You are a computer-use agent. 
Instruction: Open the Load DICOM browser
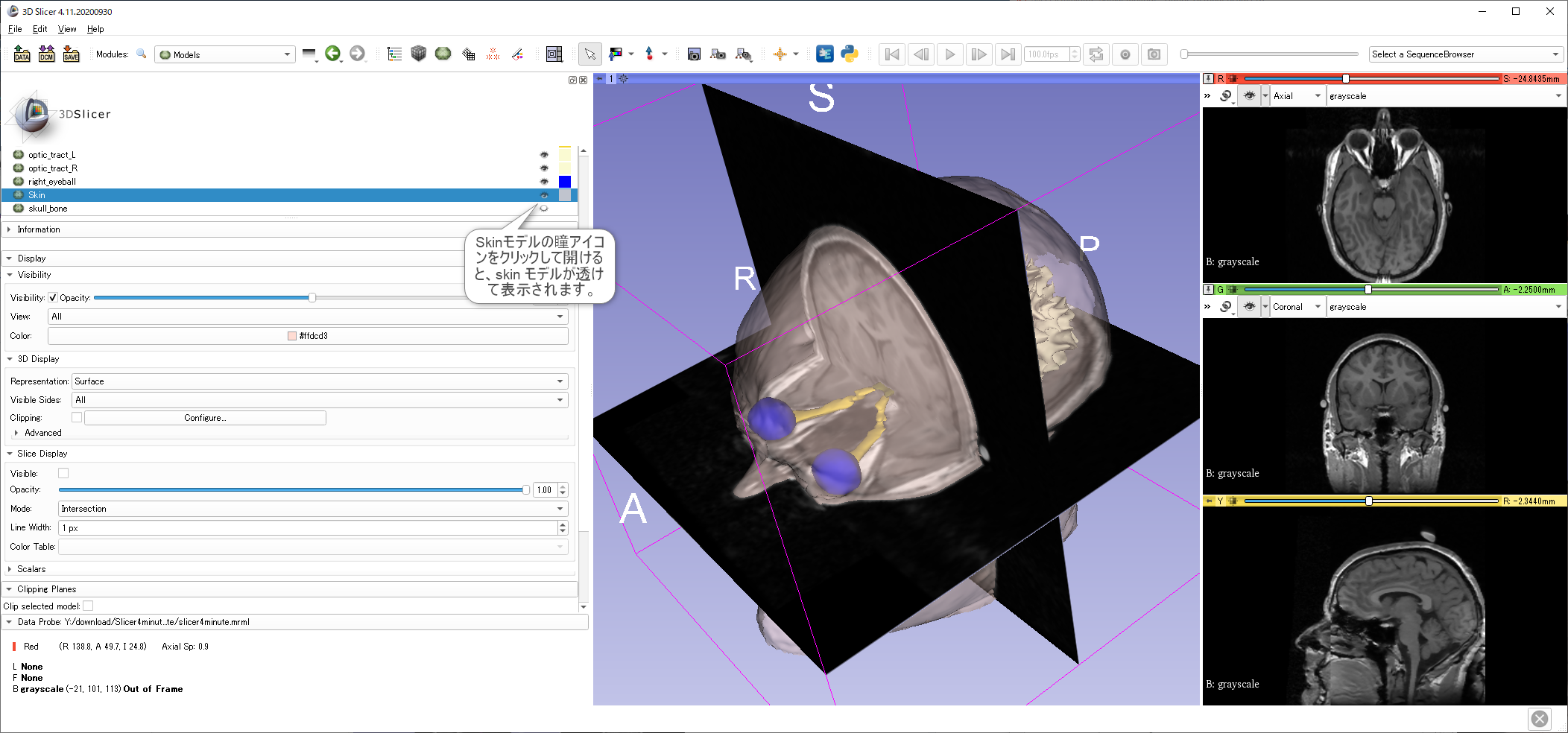point(46,54)
